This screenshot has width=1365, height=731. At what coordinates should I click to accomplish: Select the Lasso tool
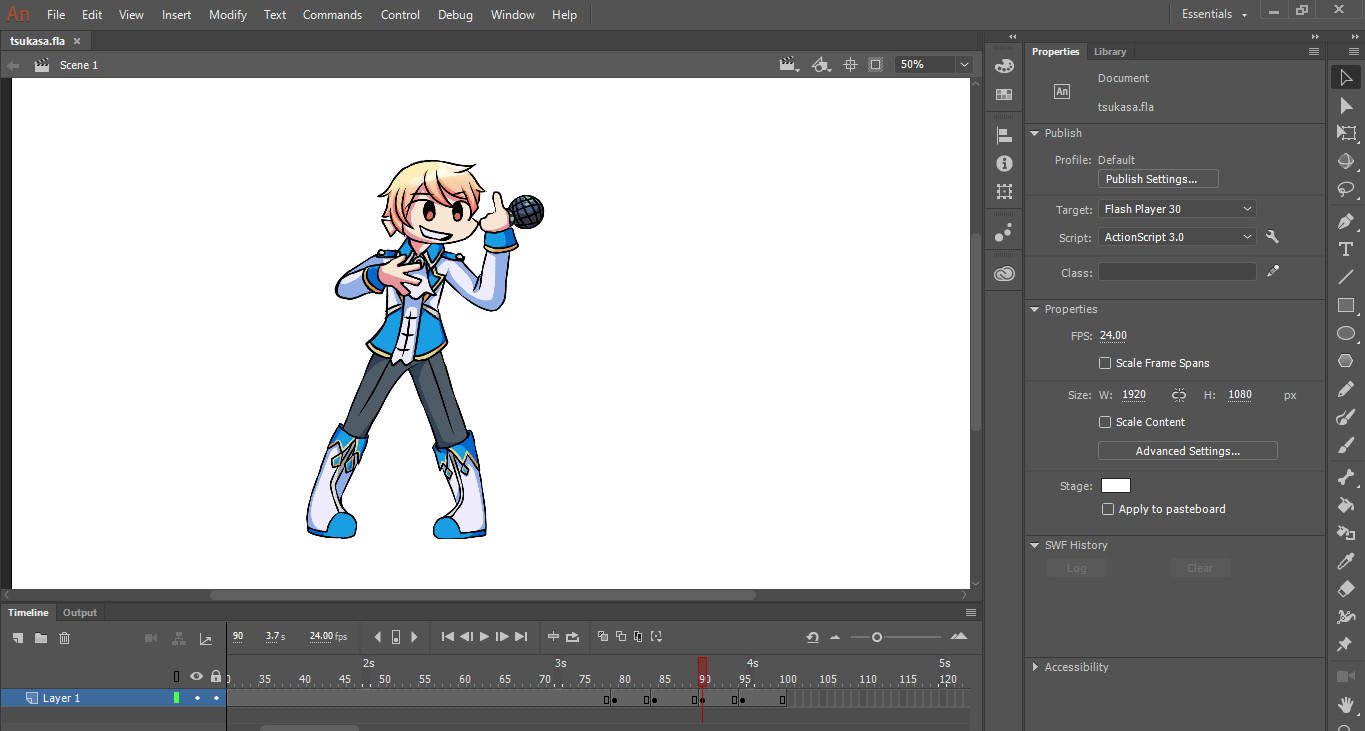[x=1346, y=189]
